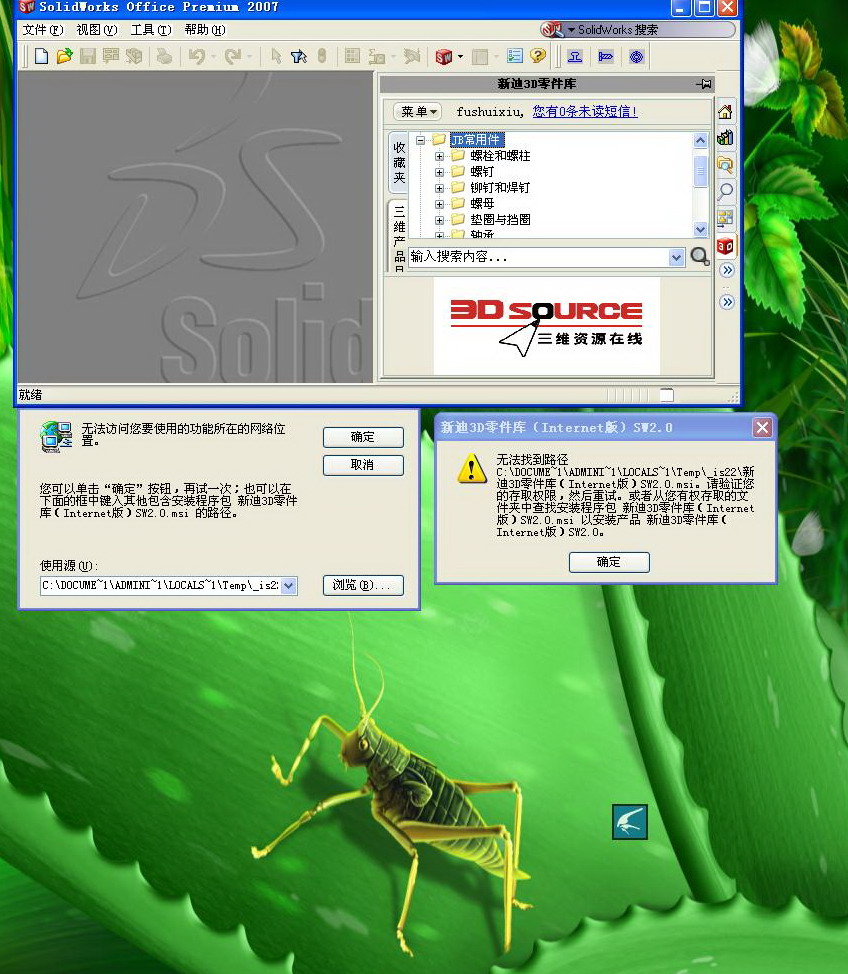Image resolution: width=848 pixels, height=974 pixels.
Task: Click the 使用源 path input field
Action: pyautogui.click(x=160, y=586)
